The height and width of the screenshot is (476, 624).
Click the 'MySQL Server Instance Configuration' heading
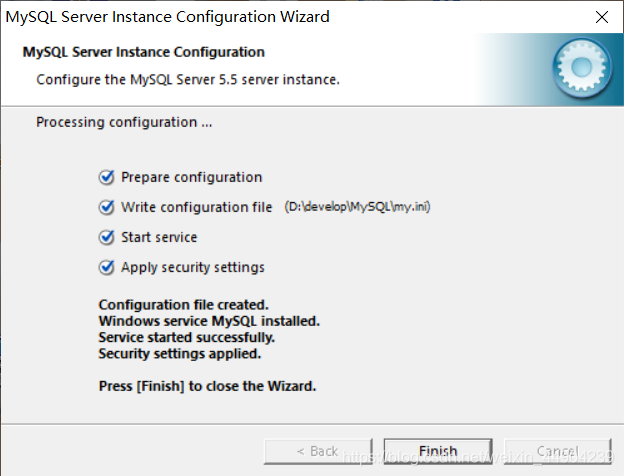pos(144,52)
